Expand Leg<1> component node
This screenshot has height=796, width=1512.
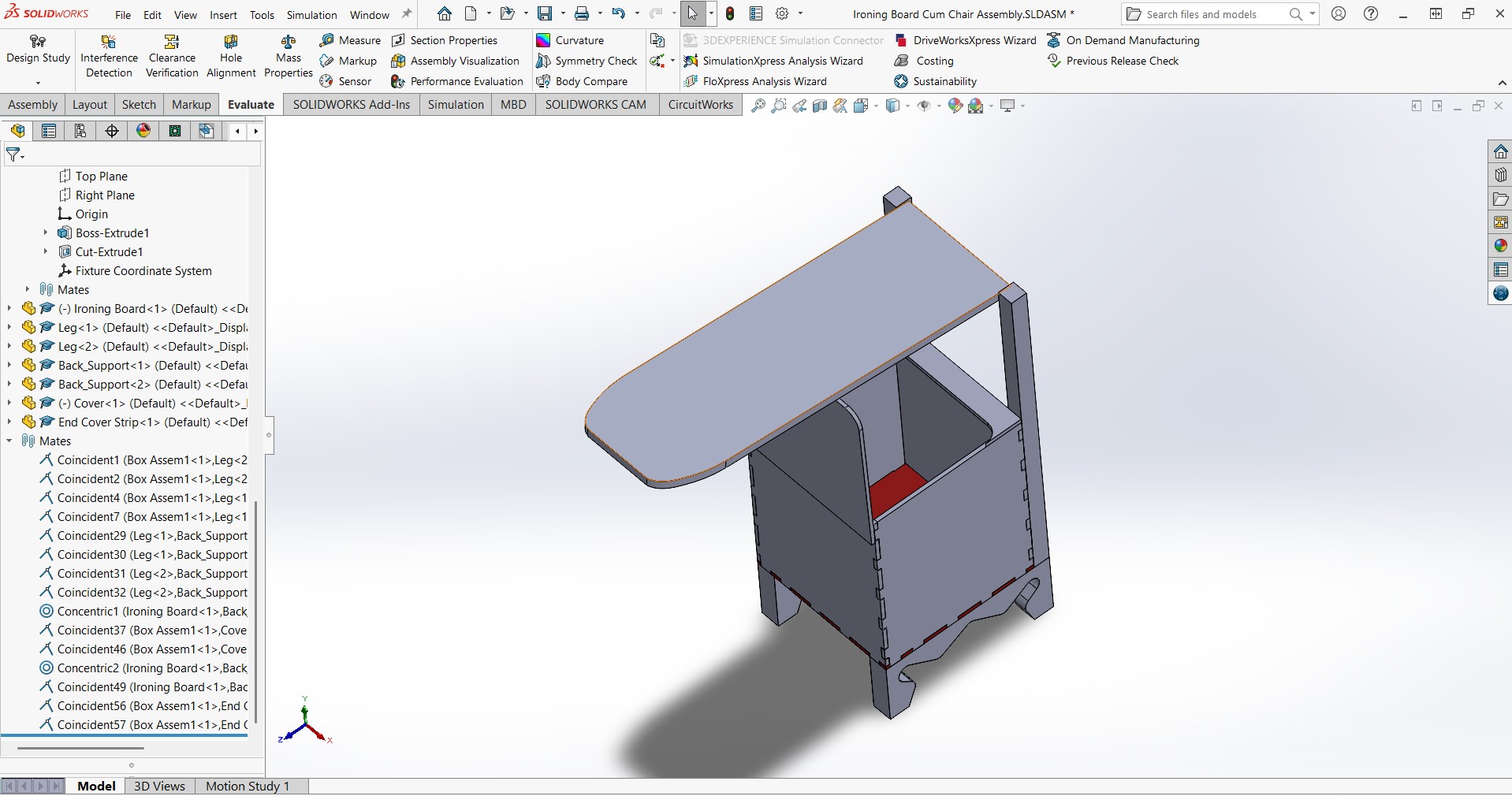point(9,327)
